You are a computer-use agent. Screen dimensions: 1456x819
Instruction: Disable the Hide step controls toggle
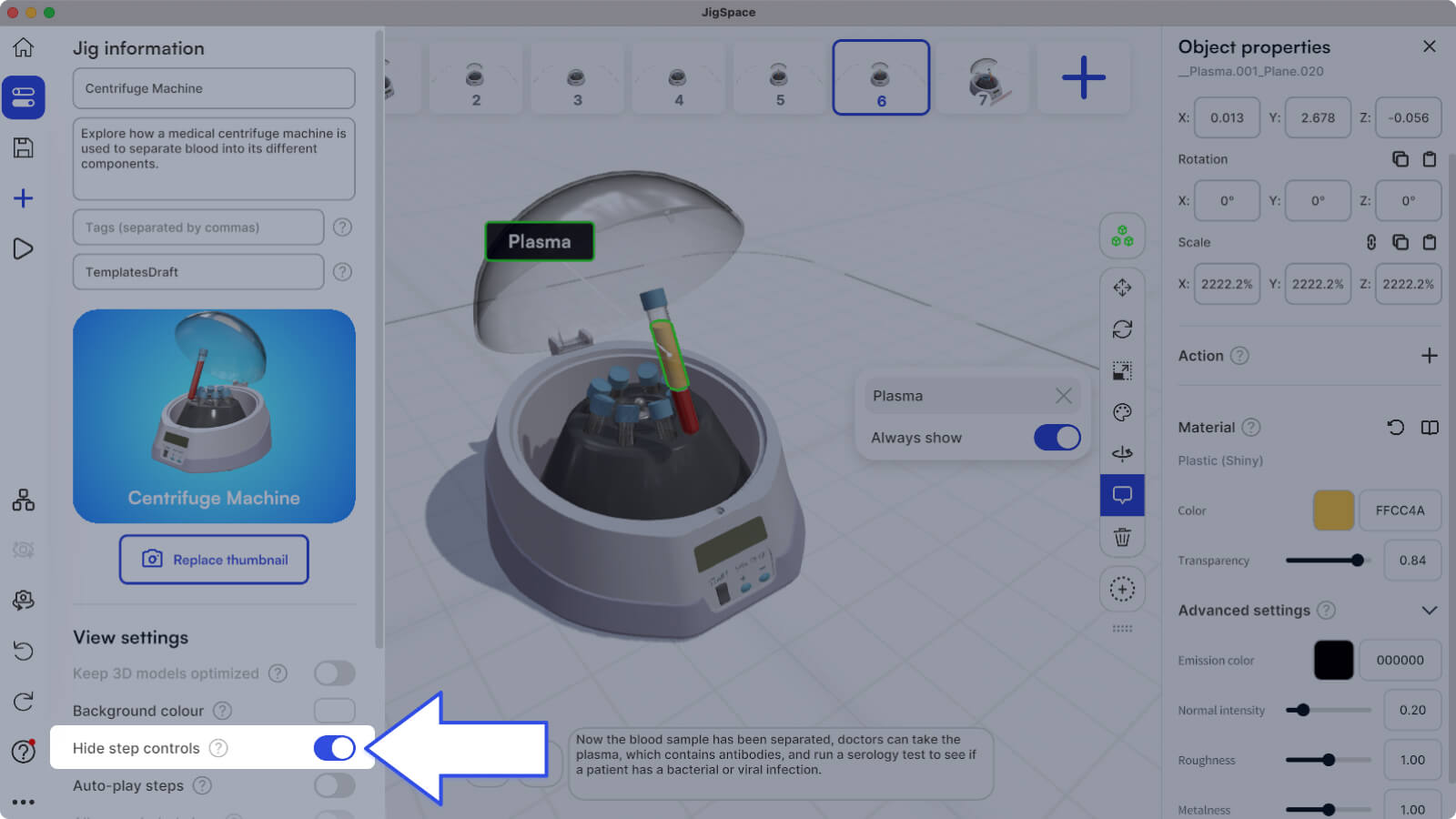click(x=334, y=748)
